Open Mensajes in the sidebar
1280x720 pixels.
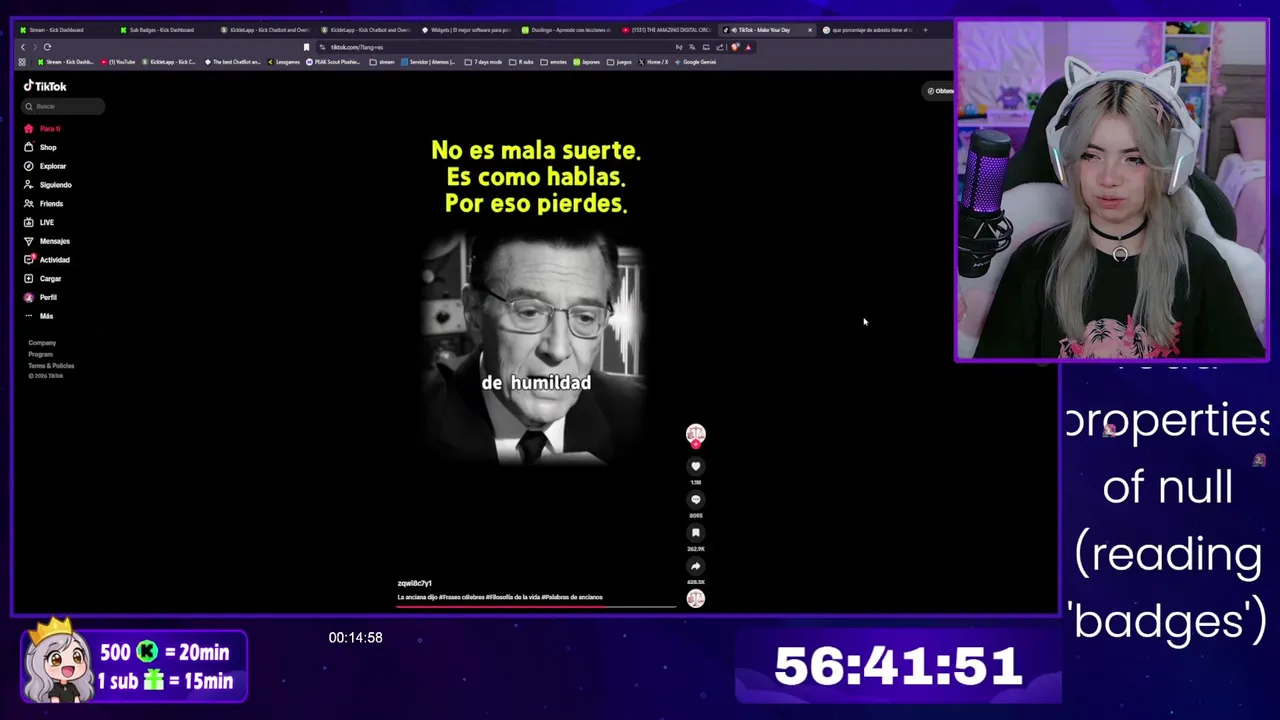[47, 241]
